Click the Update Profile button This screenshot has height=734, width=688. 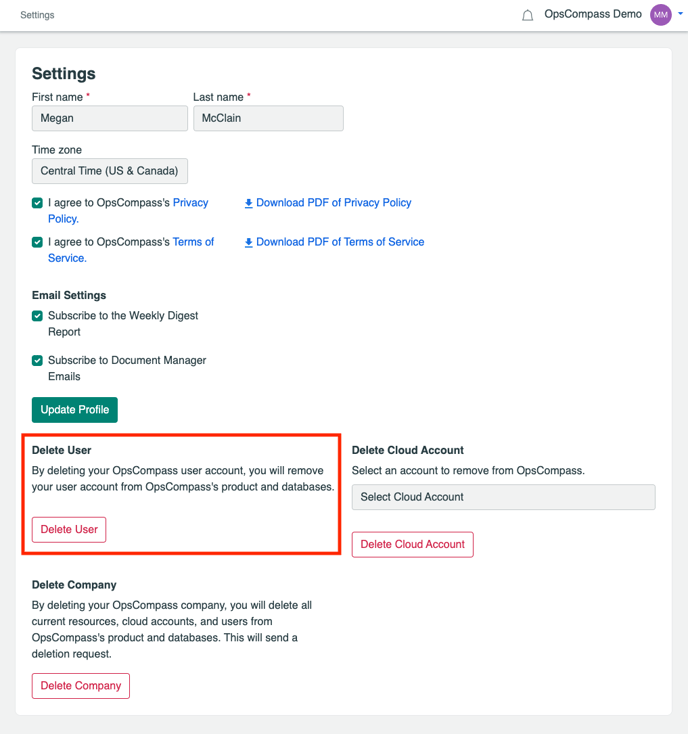(x=75, y=410)
